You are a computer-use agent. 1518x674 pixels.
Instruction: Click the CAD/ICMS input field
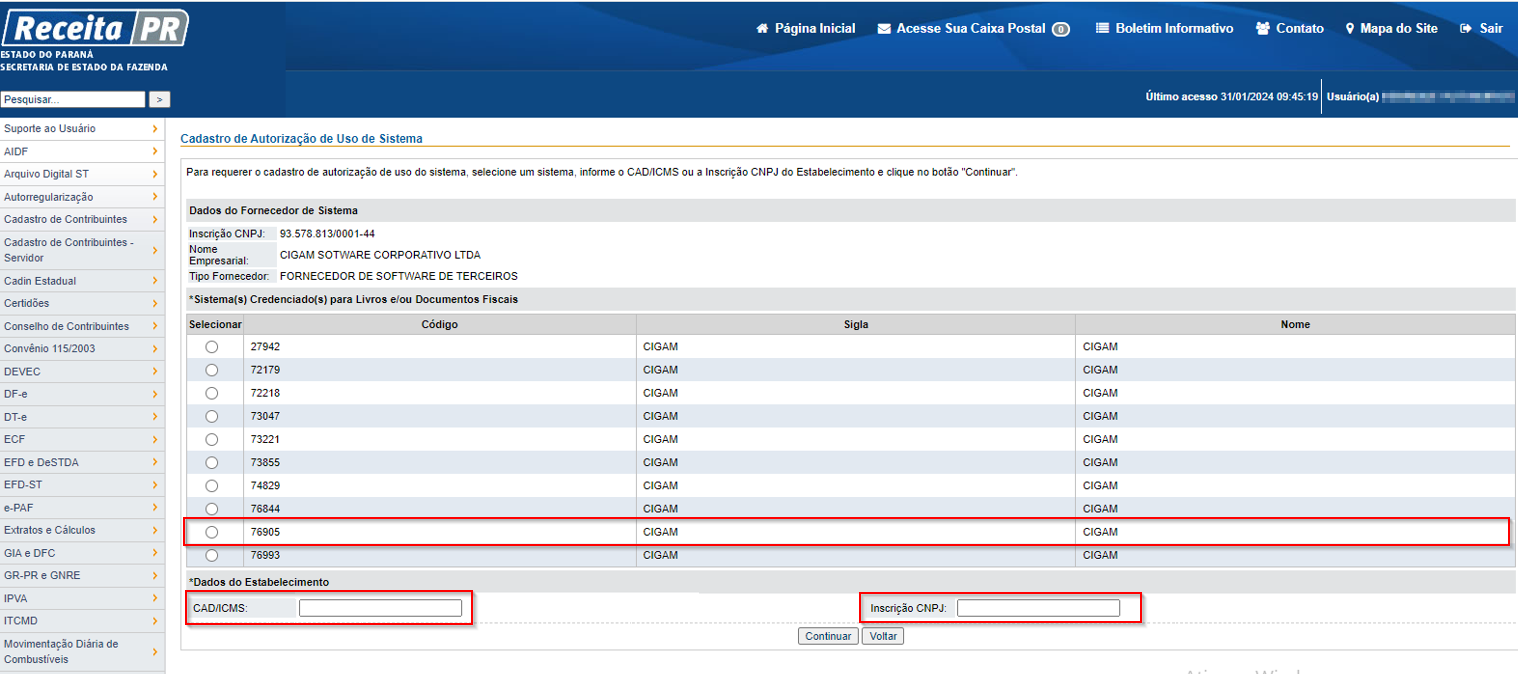380,608
